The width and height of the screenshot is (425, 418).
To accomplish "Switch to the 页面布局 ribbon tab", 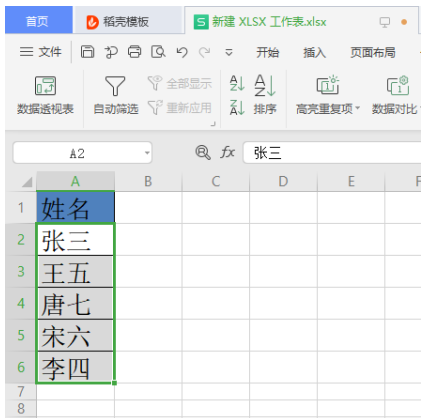I will coord(373,52).
